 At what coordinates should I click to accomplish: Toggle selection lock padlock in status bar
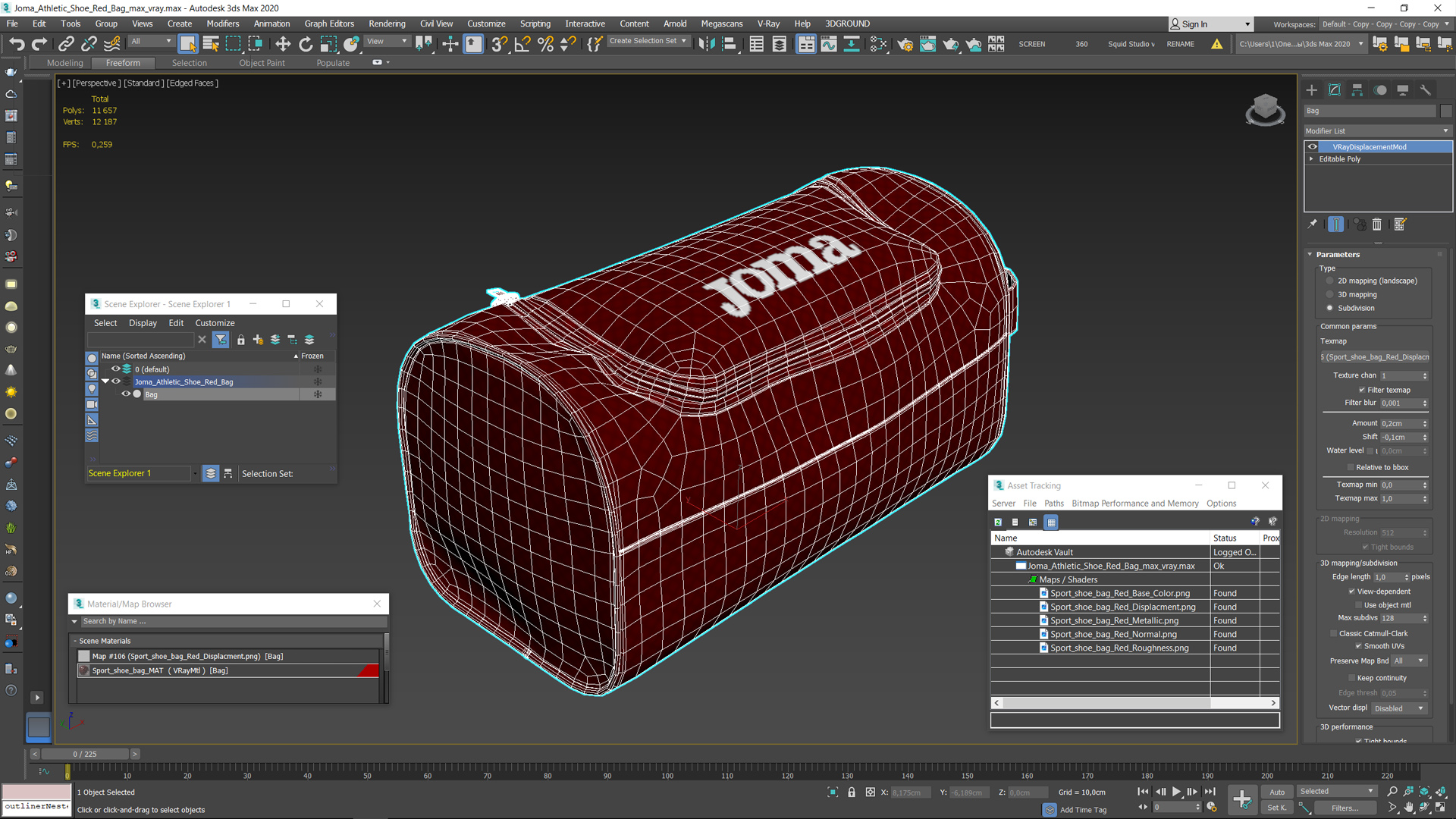coord(852,792)
